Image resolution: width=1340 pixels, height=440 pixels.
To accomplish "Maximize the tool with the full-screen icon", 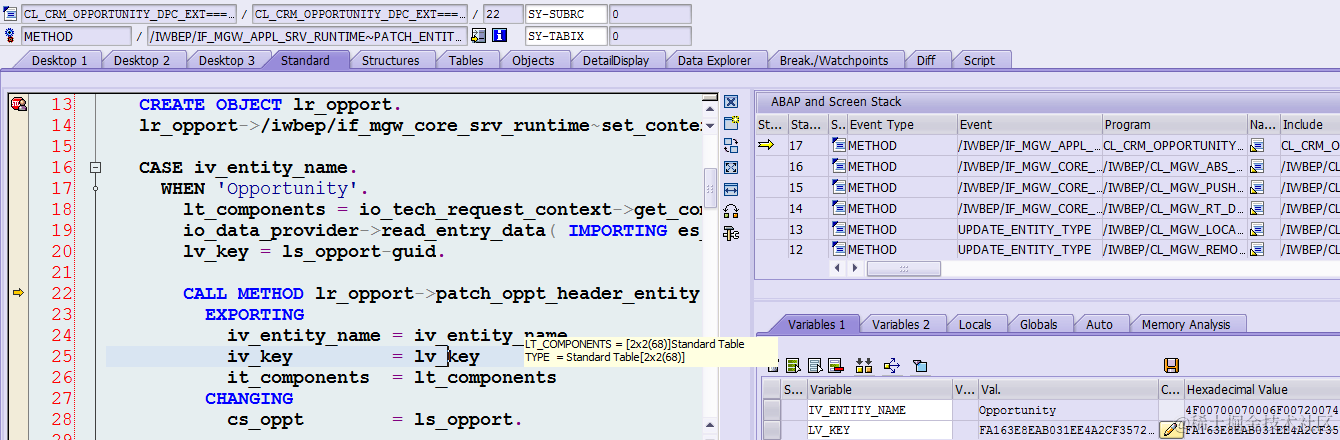I will click(731, 168).
